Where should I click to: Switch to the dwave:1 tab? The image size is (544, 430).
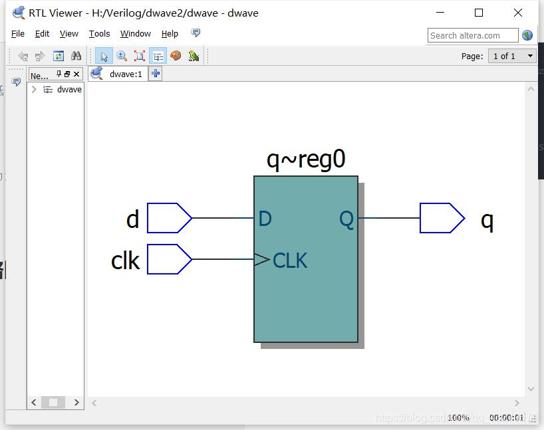pyautogui.click(x=118, y=74)
